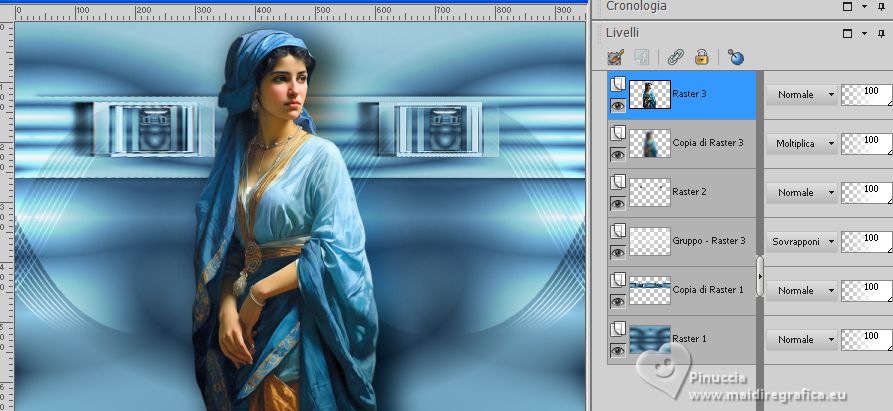The image size is (893, 411).
Task: Maximize the Livelli palette
Action: point(847,34)
